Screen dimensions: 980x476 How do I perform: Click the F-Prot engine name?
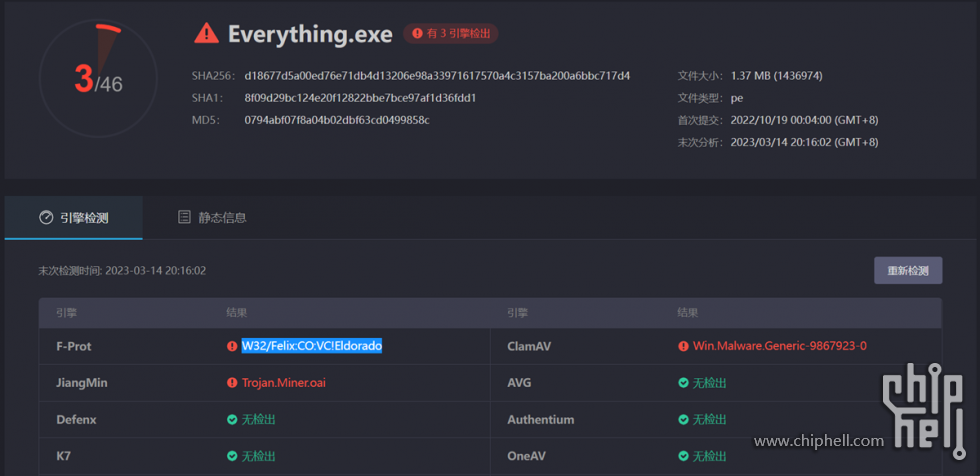[74, 346]
